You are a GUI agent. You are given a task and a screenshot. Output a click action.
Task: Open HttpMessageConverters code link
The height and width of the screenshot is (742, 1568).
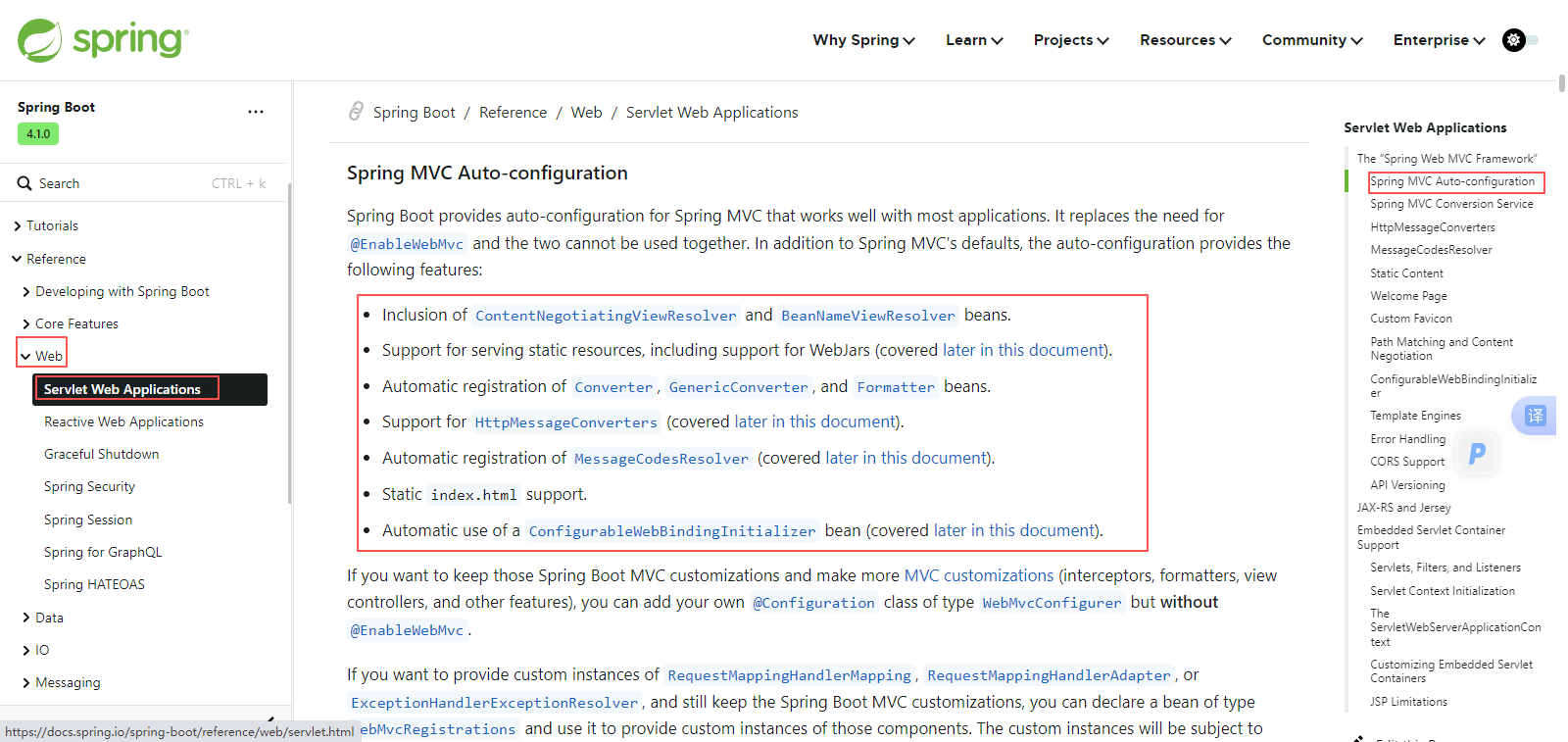point(565,422)
